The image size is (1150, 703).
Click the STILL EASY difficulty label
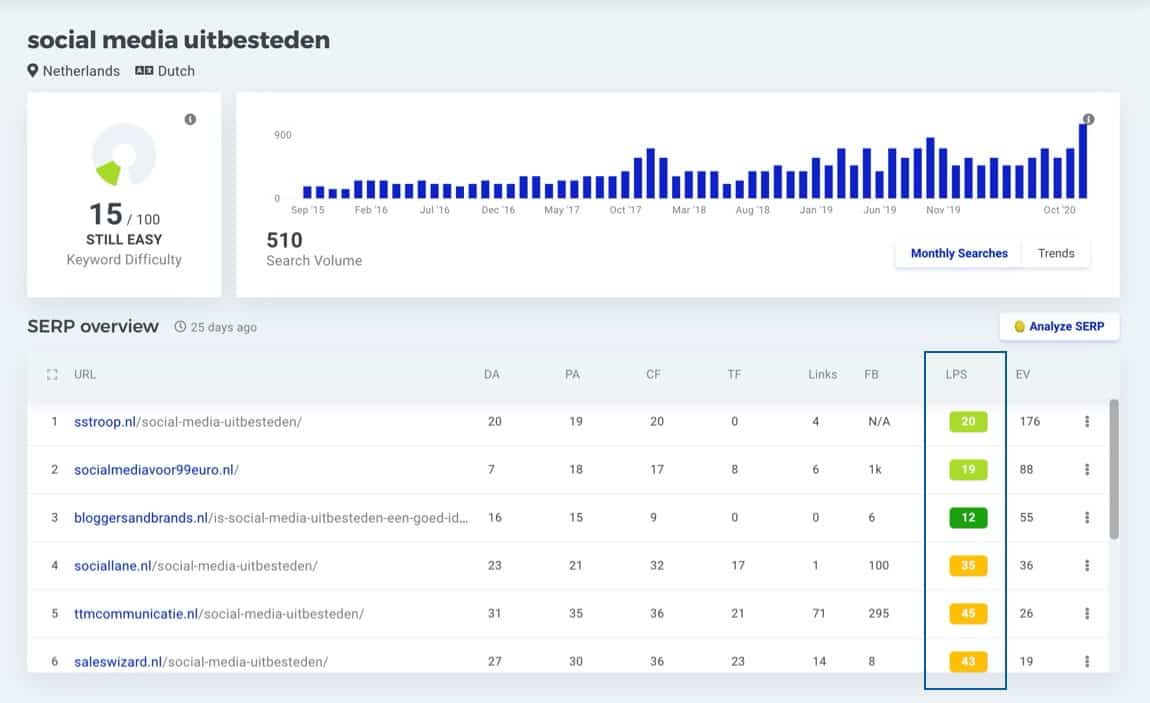tap(124, 240)
